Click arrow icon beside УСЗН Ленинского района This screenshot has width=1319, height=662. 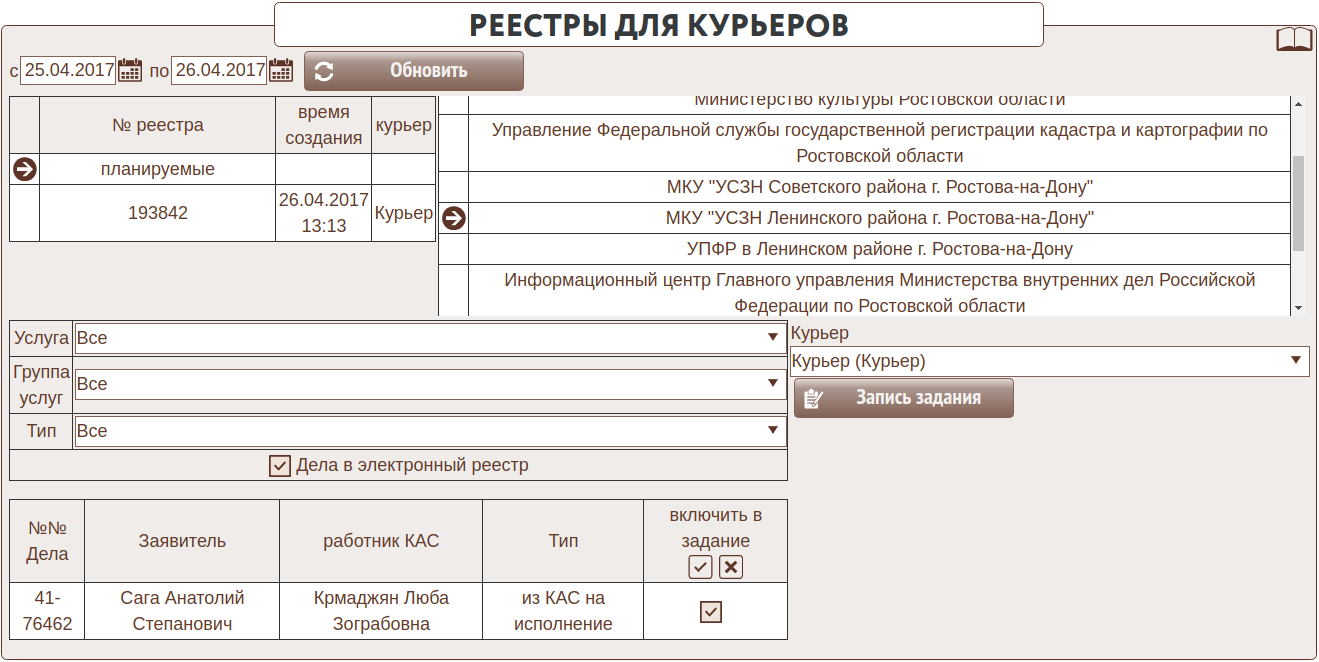(x=454, y=218)
